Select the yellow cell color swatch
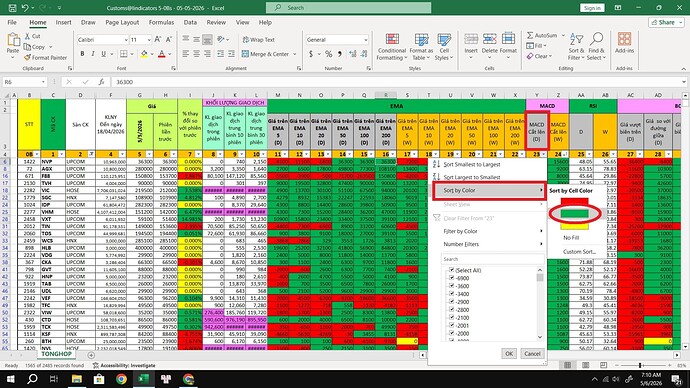This screenshot has height=388, width=690. tap(574, 226)
